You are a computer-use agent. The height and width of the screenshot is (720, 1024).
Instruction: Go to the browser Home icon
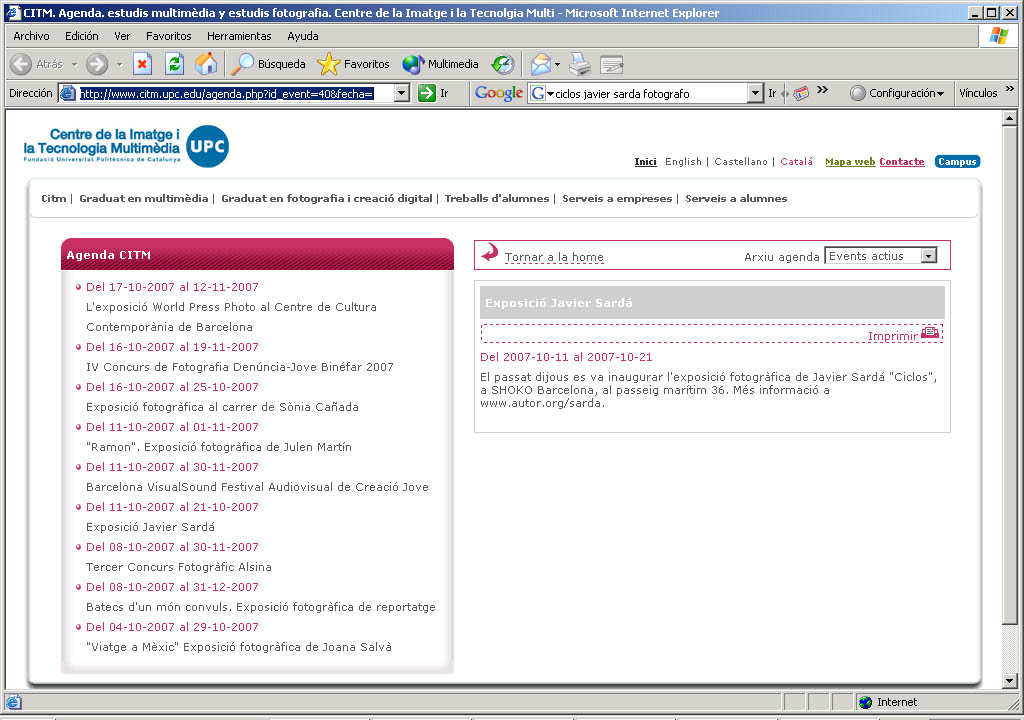pyautogui.click(x=206, y=64)
